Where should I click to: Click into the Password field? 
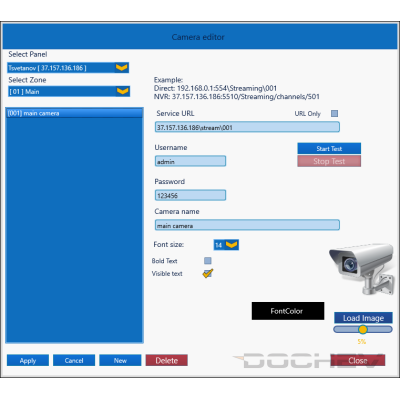(190, 195)
